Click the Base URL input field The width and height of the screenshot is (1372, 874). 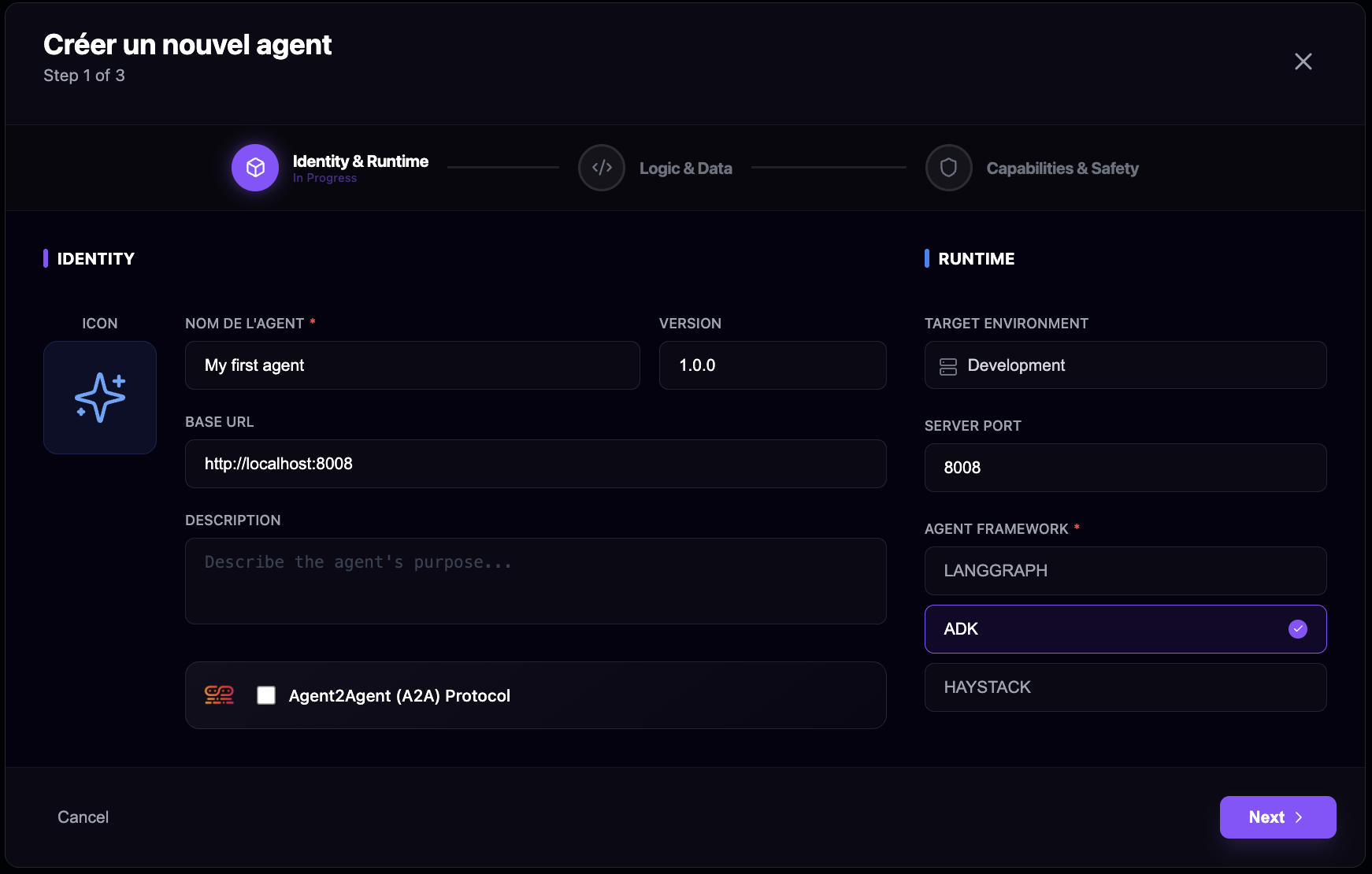coord(536,464)
